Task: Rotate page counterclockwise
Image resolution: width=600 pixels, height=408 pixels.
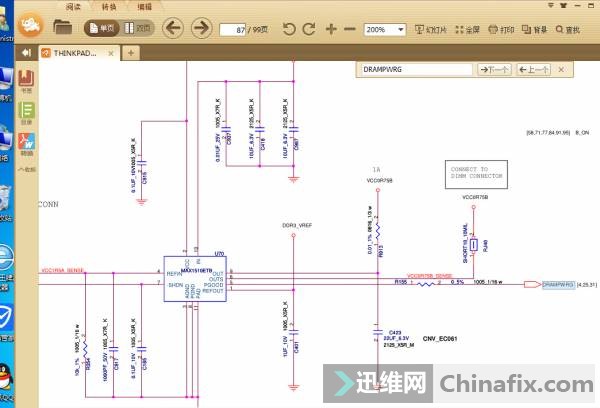Action: pyautogui.click(x=289, y=29)
